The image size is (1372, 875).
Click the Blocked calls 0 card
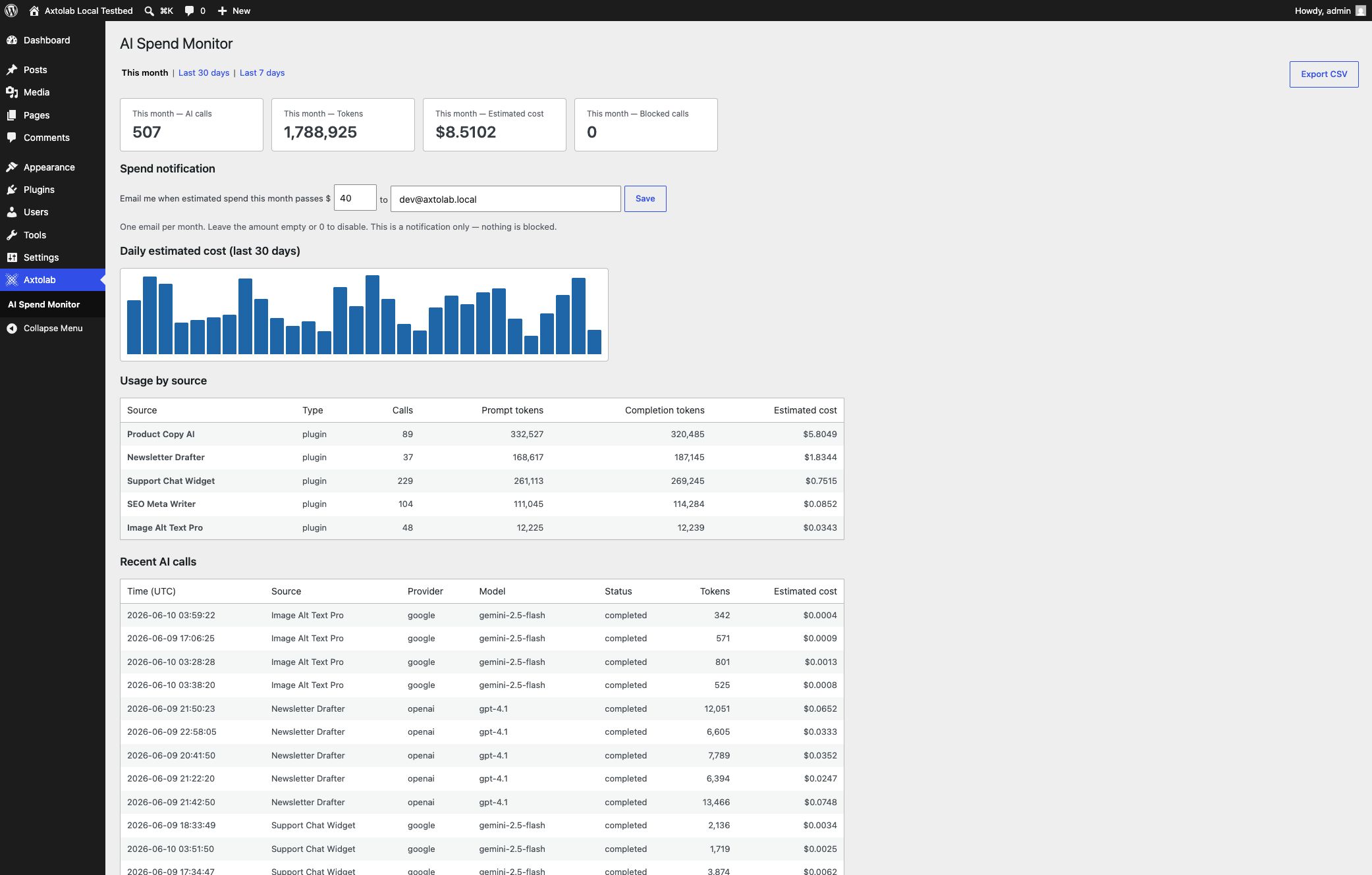[x=646, y=125]
